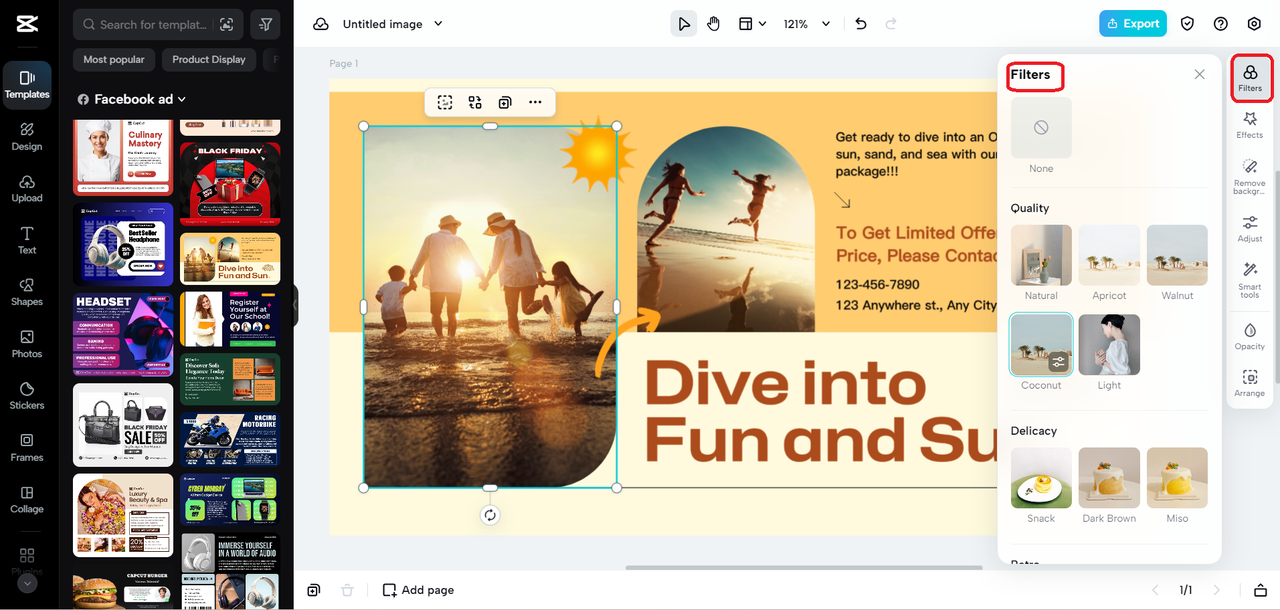The height and width of the screenshot is (610, 1280).
Task: Open the Arrange panel
Action: coord(1249,383)
